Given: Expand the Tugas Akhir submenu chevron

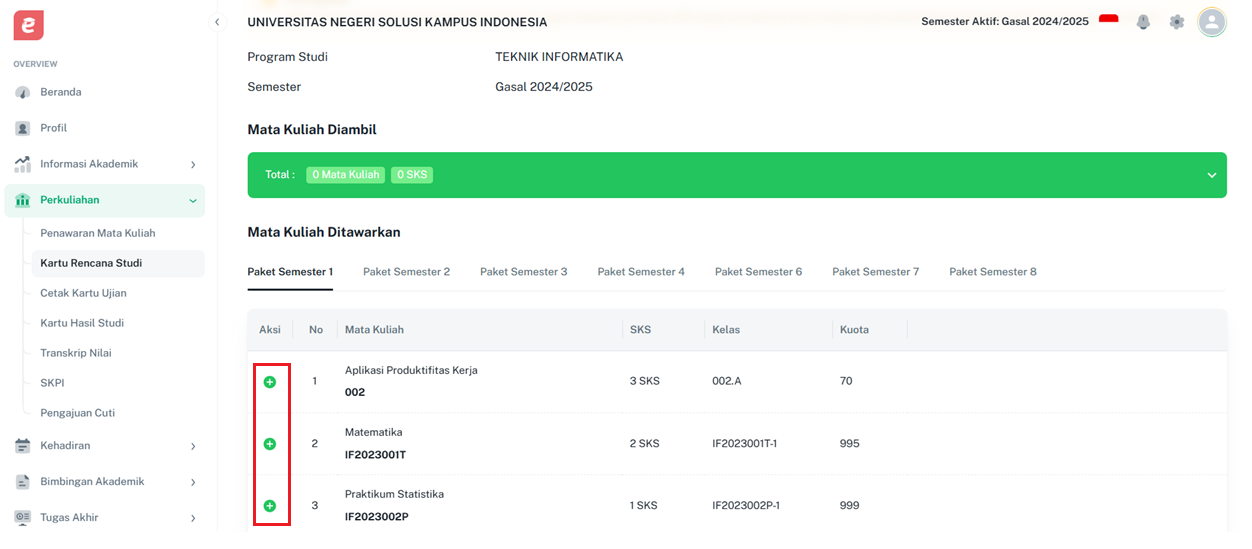Looking at the screenshot, I should pos(193,518).
